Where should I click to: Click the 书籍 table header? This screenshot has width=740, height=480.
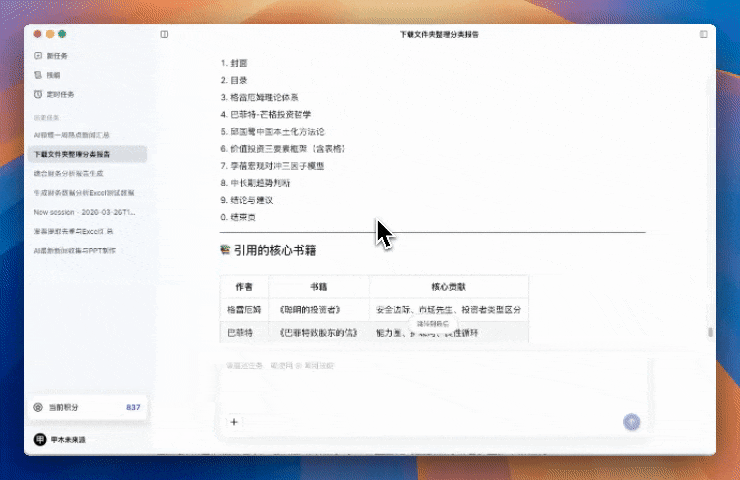point(319,286)
